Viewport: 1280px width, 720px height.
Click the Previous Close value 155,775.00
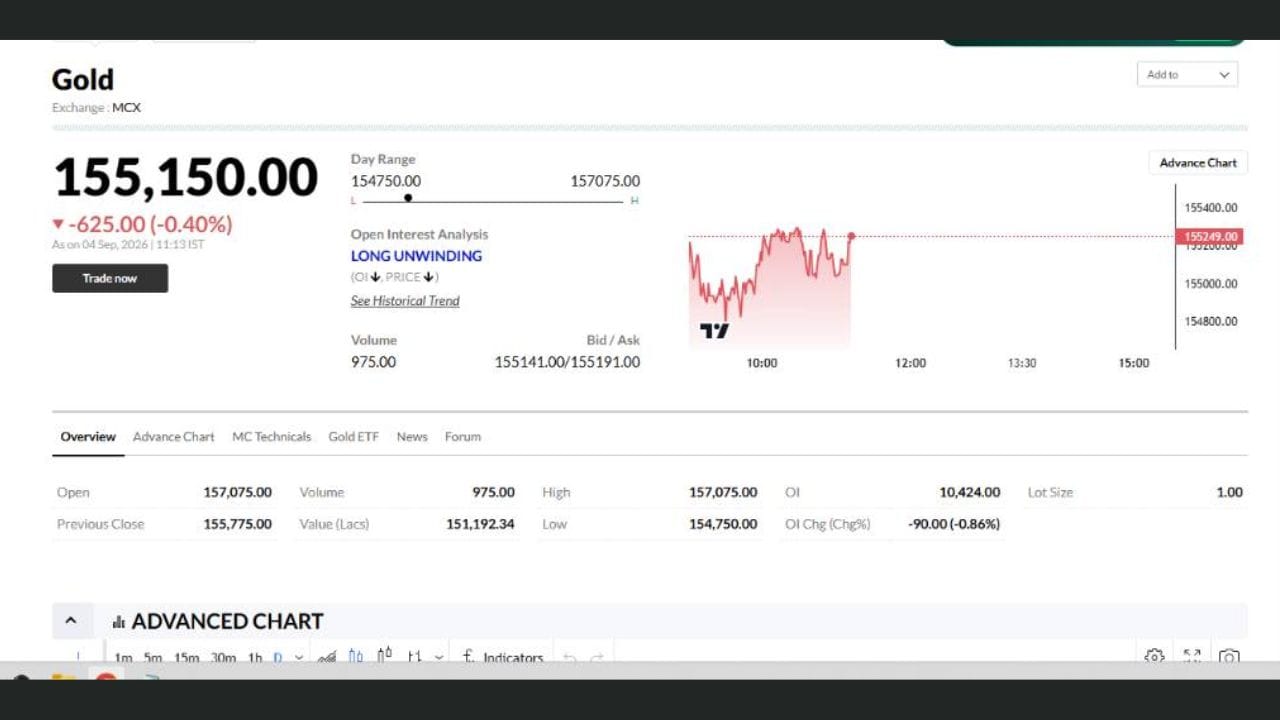point(237,524)
